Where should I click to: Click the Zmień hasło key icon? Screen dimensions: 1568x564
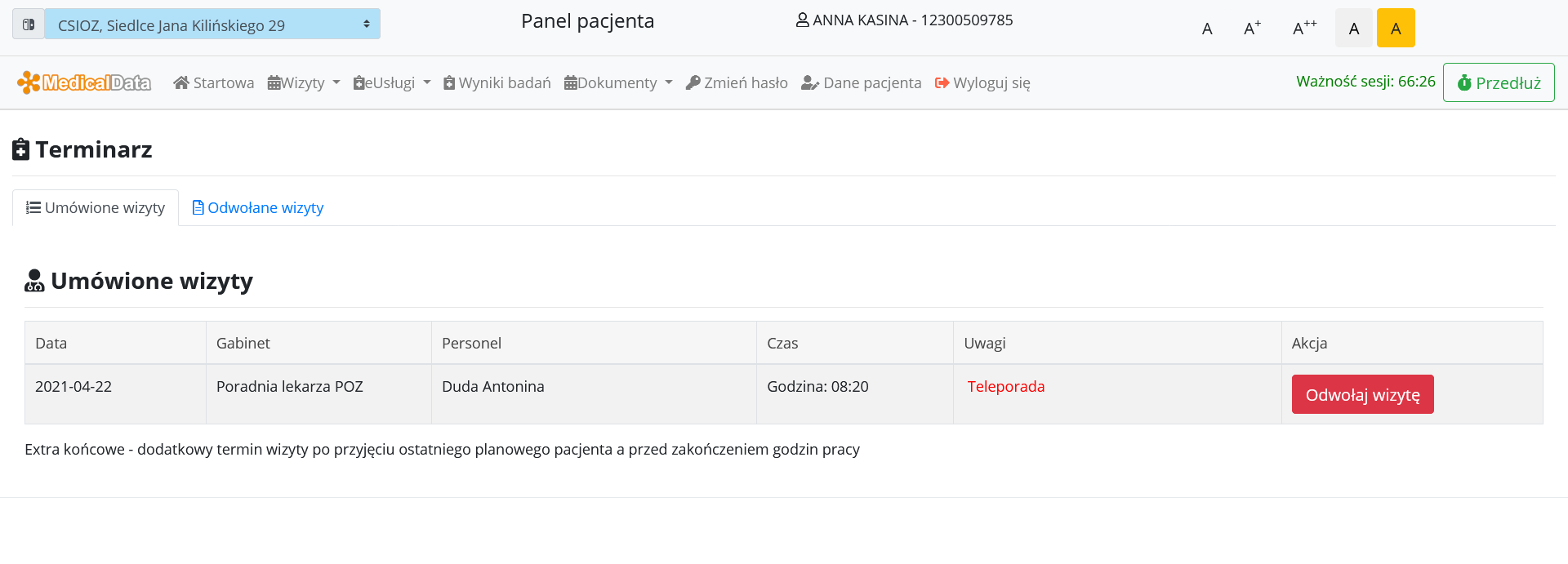pos(693,82)
